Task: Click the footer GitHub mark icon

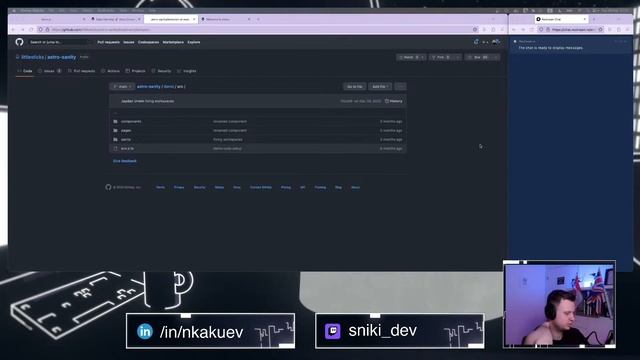Action: tap(108, 187)
